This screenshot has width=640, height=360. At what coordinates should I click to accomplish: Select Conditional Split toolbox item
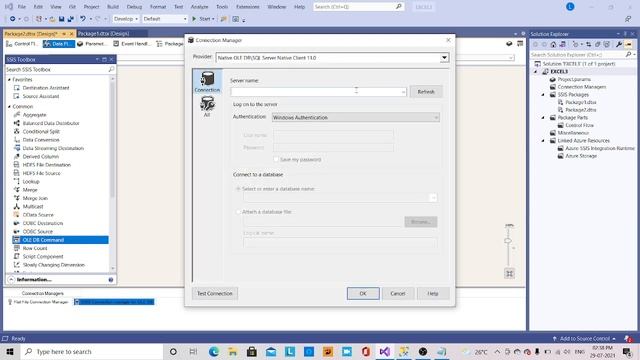point(41,131)
